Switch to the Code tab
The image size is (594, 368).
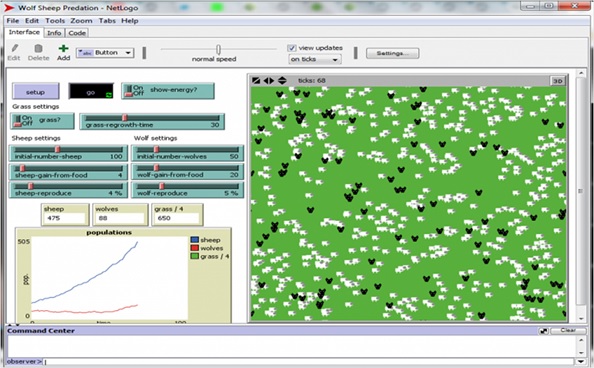tap(77, 33)
